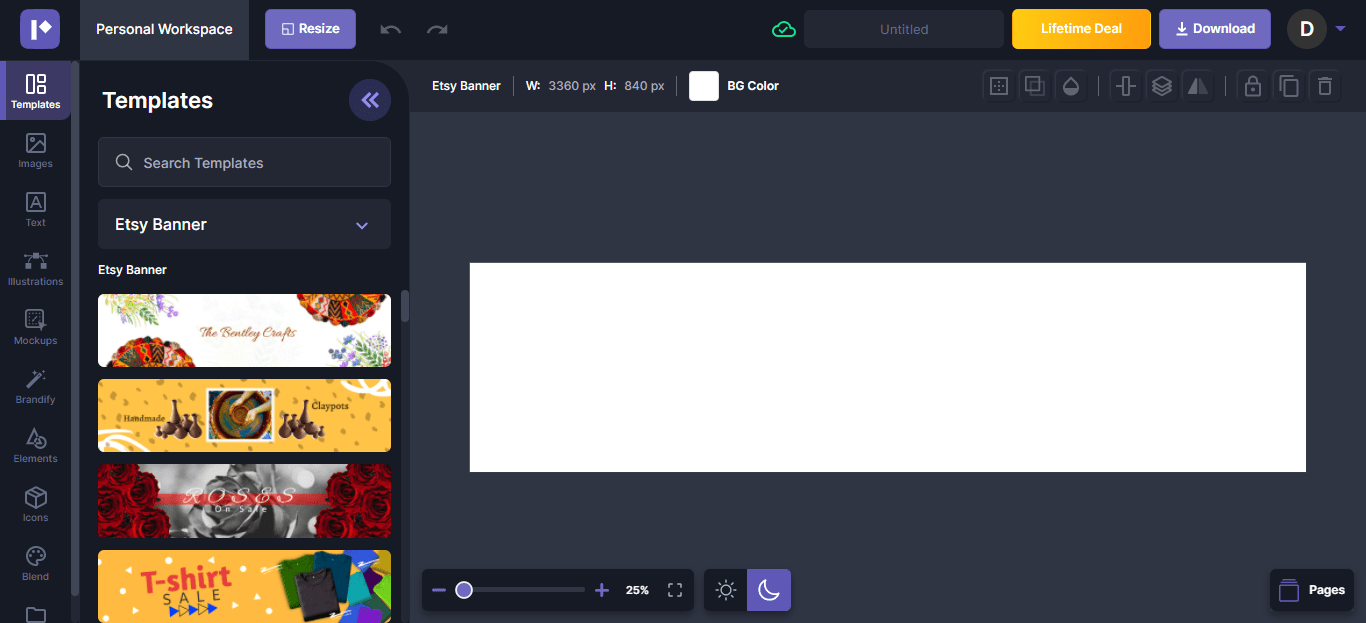
Task: Click the Download button
Action: [1214, 29]
